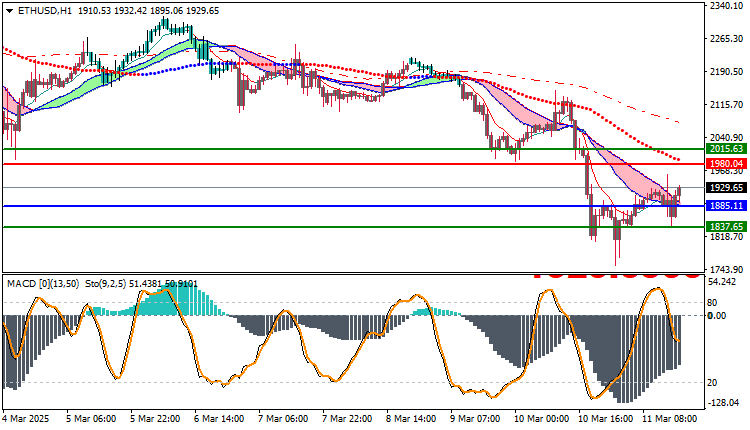Click the 7 Mar 06:00 time label
Screen dimensions: 750x430
click(283, 419)
